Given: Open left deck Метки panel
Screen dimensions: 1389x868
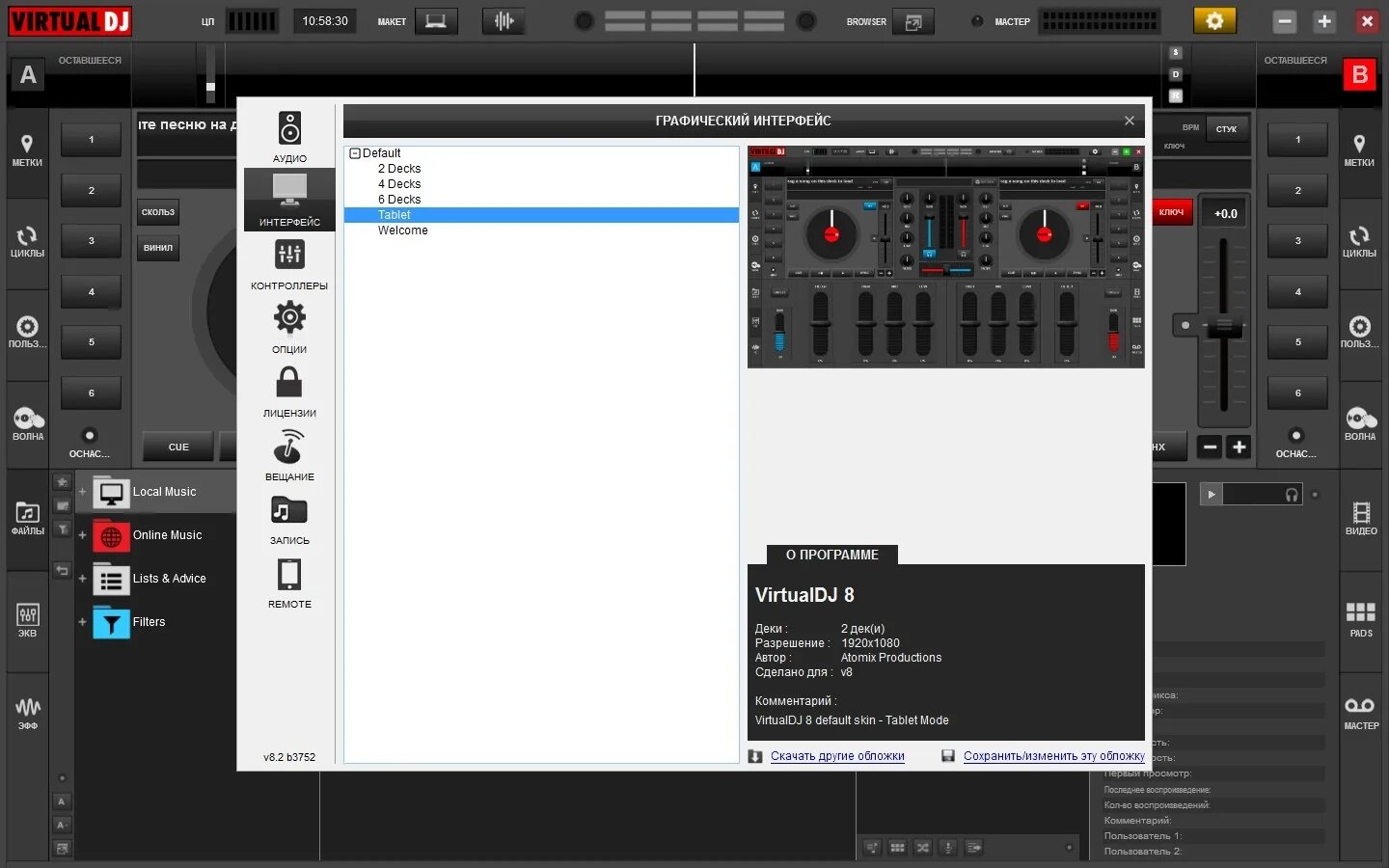Looking at the screenshot, I should pyautogui.click(x=27, y=151).
